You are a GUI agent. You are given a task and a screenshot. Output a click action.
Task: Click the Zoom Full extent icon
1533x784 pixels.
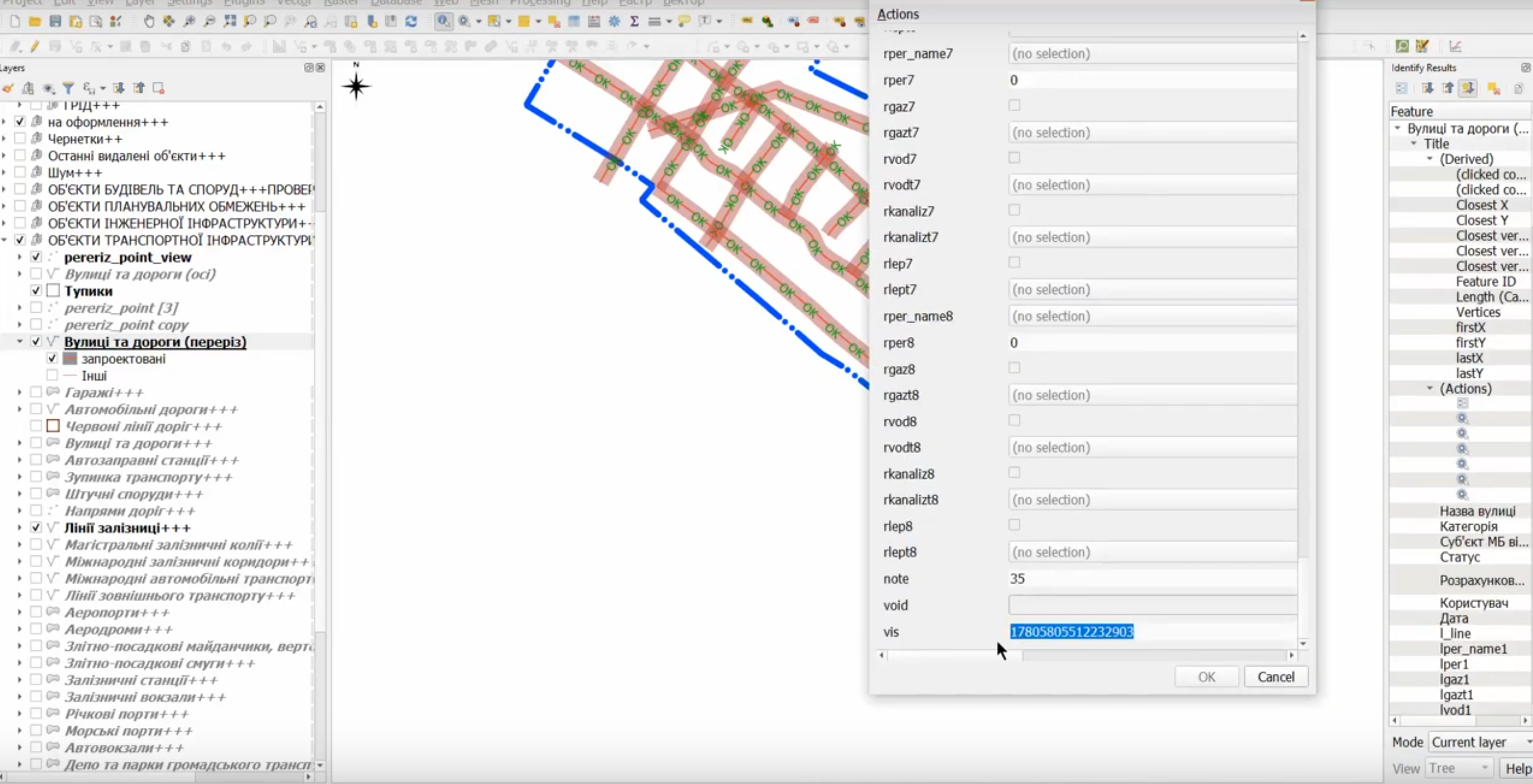coord(229,22)
